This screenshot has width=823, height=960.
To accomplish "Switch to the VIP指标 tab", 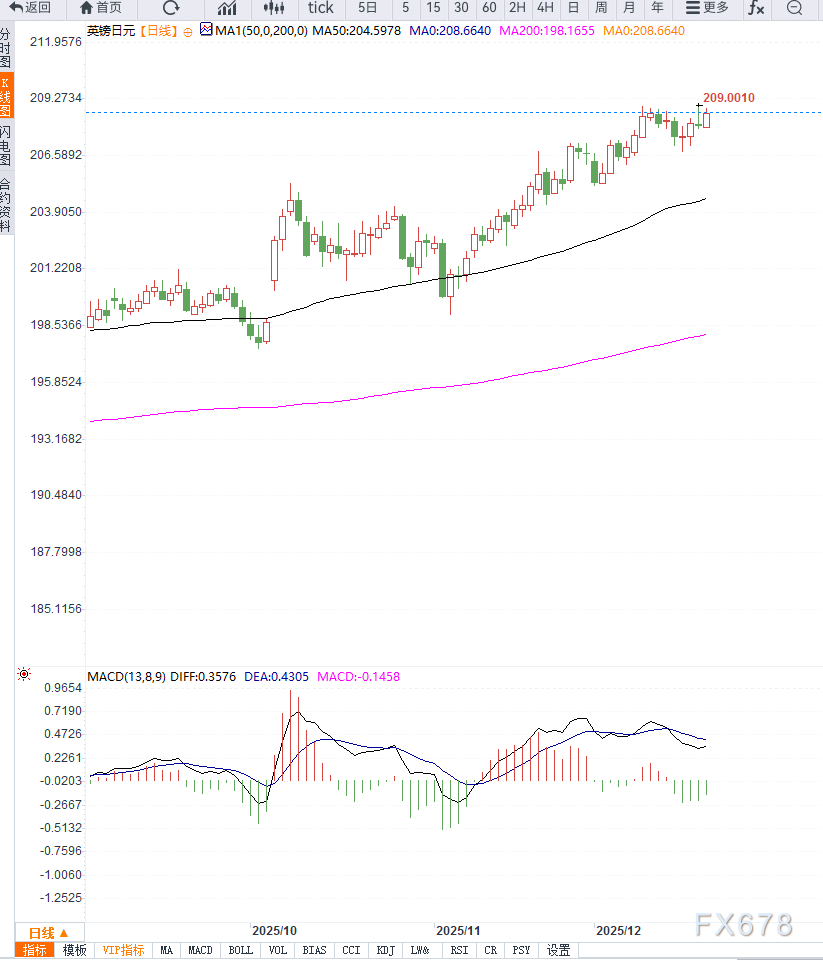I will point(123,951).
